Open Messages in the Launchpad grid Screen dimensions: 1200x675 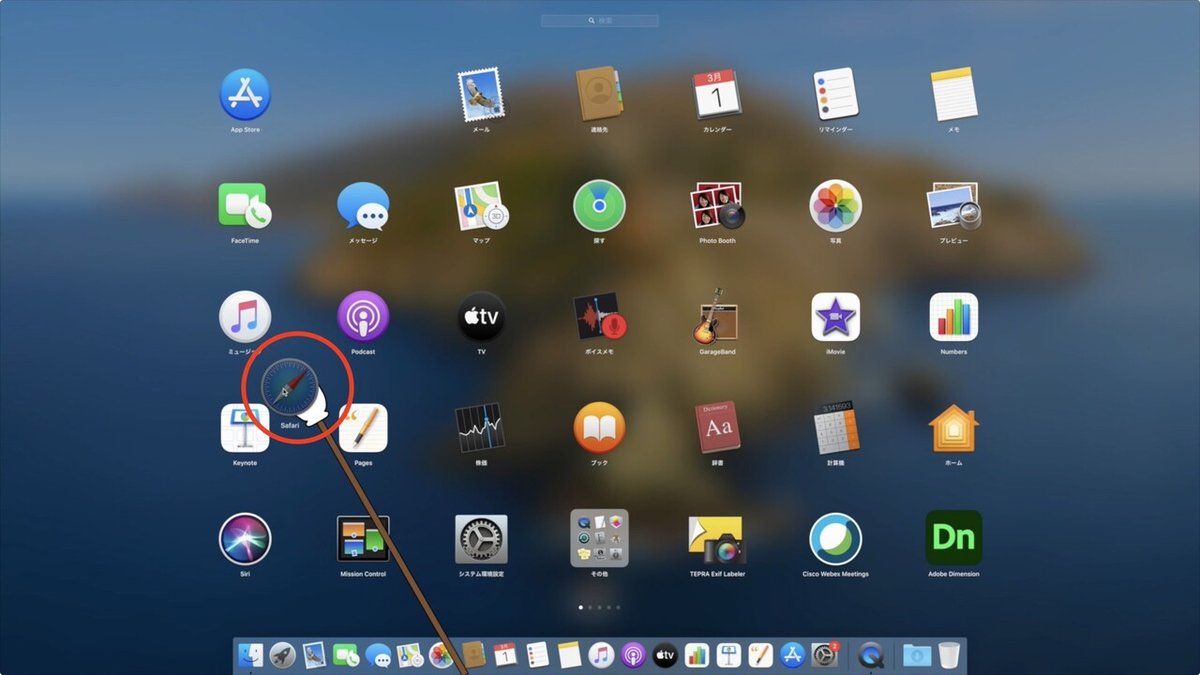tap(362, 207)
